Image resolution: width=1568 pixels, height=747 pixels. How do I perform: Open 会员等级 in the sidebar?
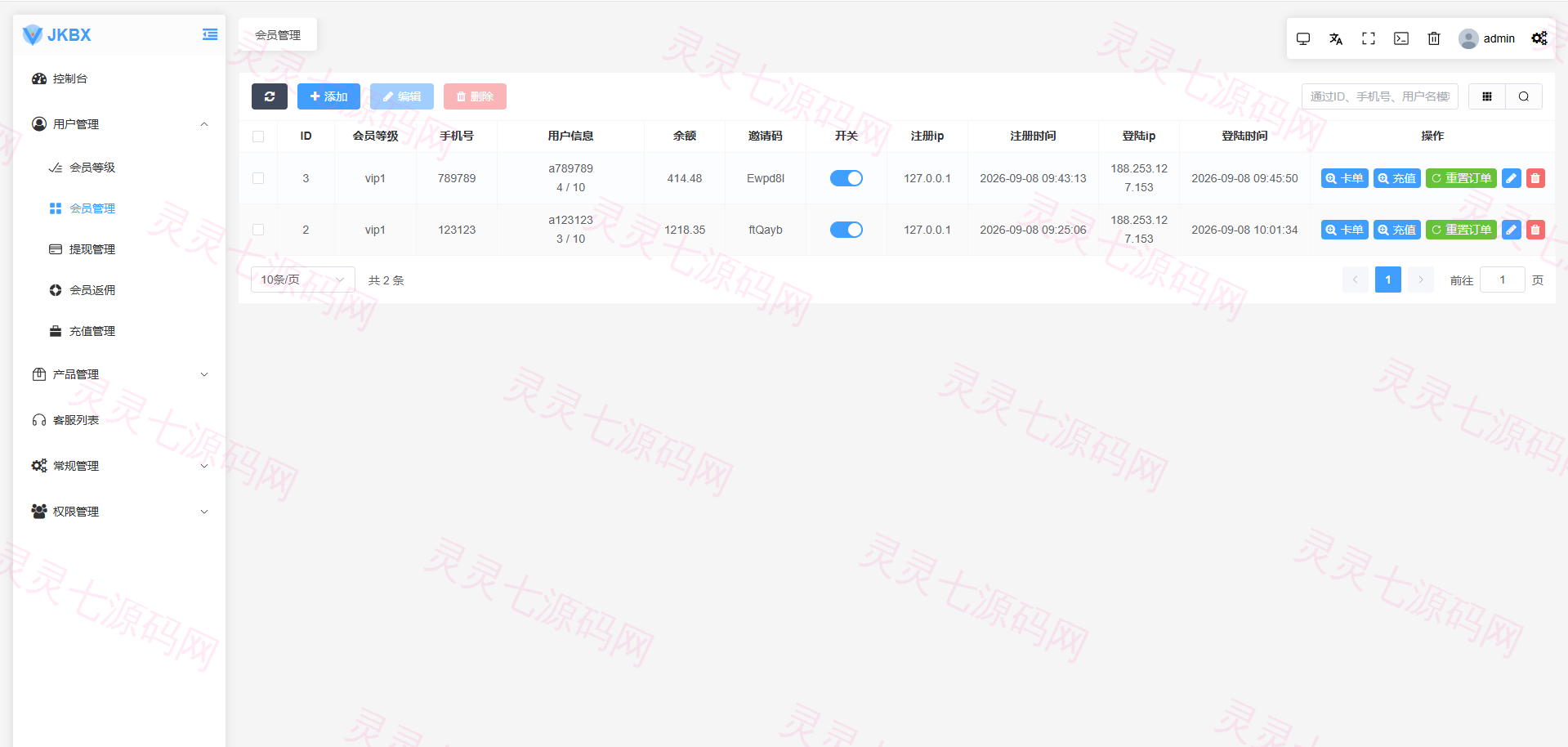[119, 168]
